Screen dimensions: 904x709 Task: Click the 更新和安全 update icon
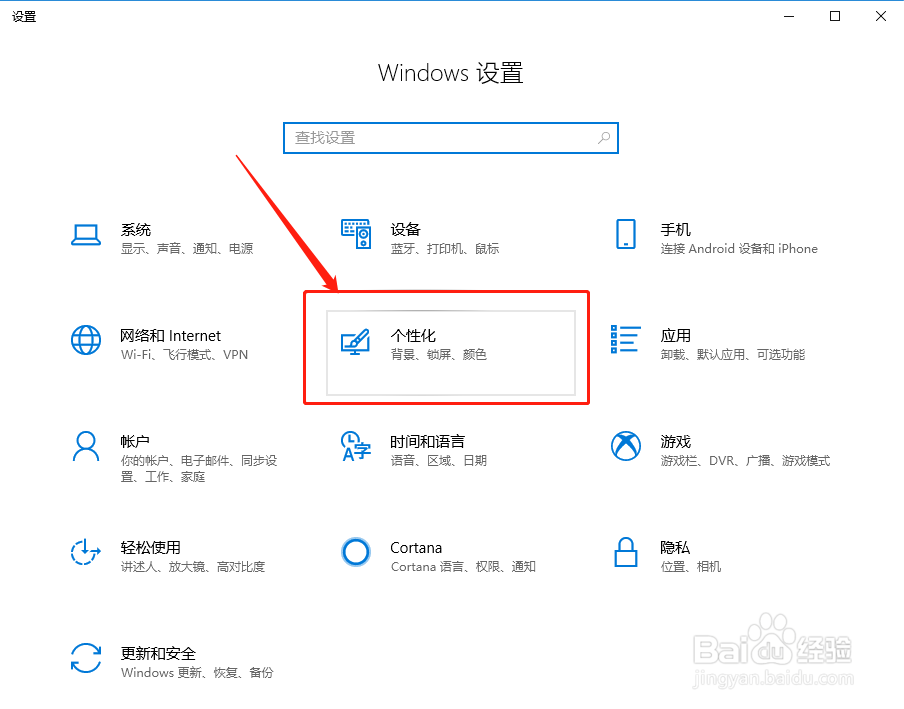86,660
